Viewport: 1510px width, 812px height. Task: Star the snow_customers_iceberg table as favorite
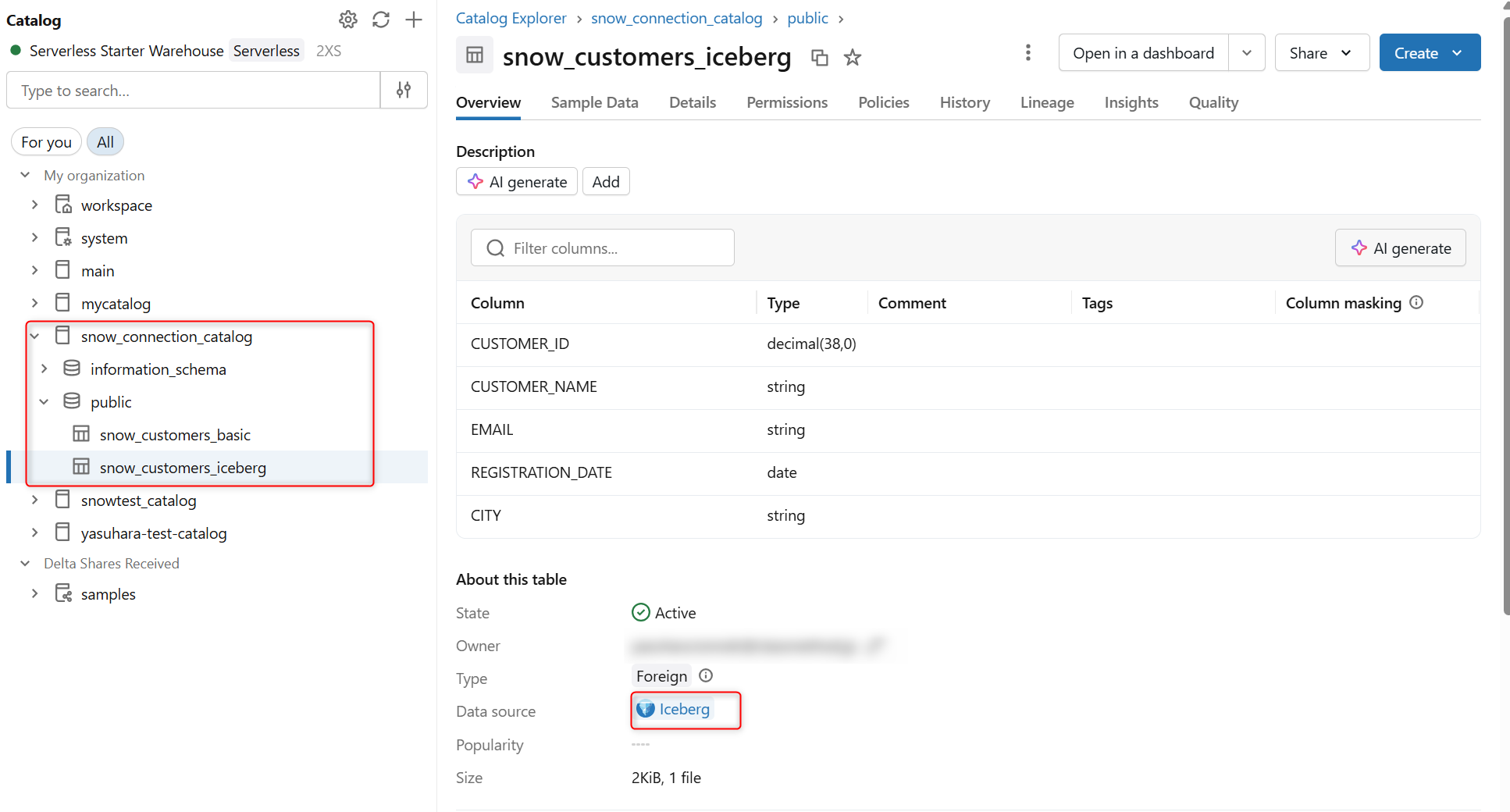(853, 58)
